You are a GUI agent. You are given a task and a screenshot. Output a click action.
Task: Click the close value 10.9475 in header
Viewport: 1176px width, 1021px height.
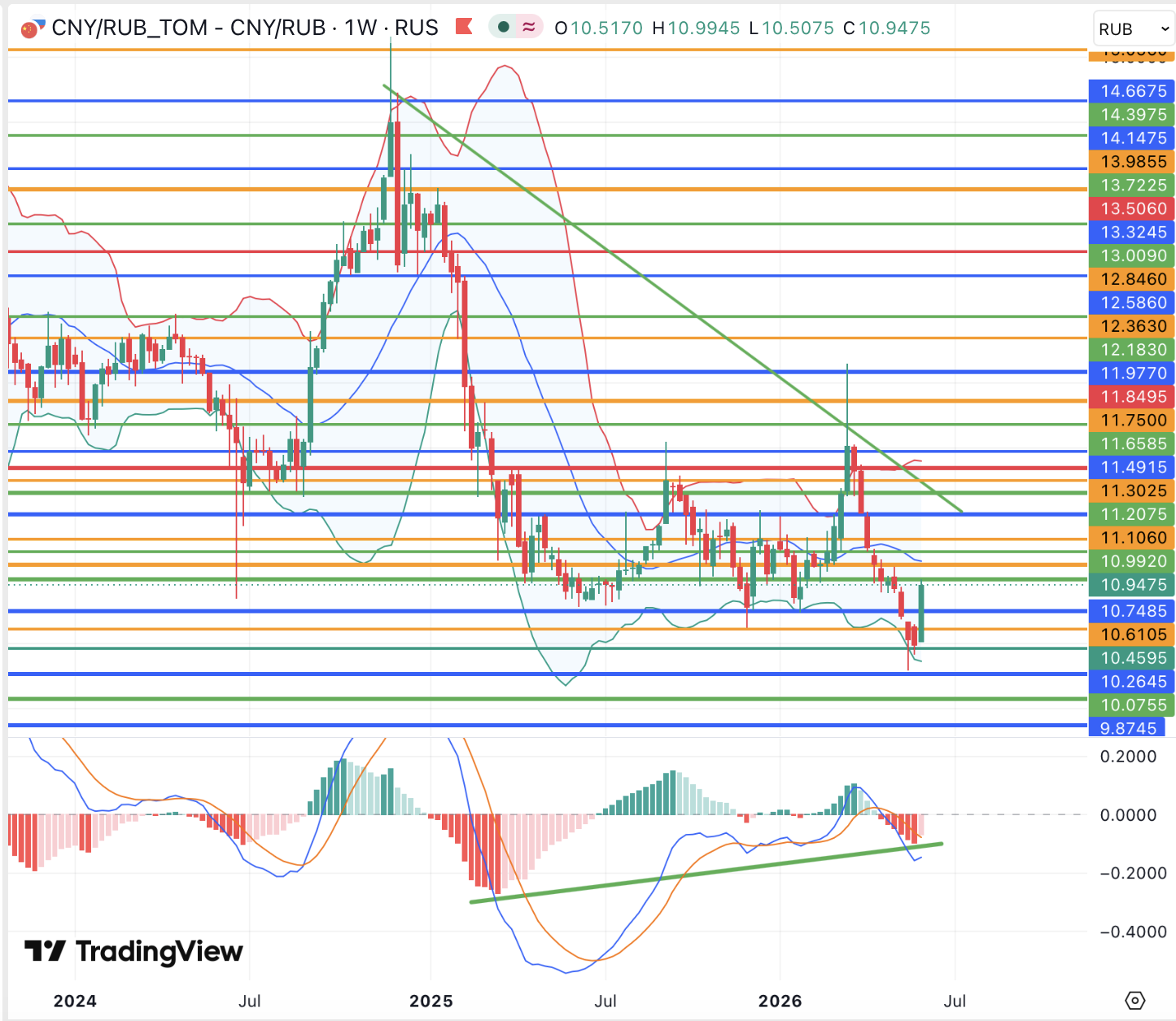pyautogui.click(x=894, y=28)
